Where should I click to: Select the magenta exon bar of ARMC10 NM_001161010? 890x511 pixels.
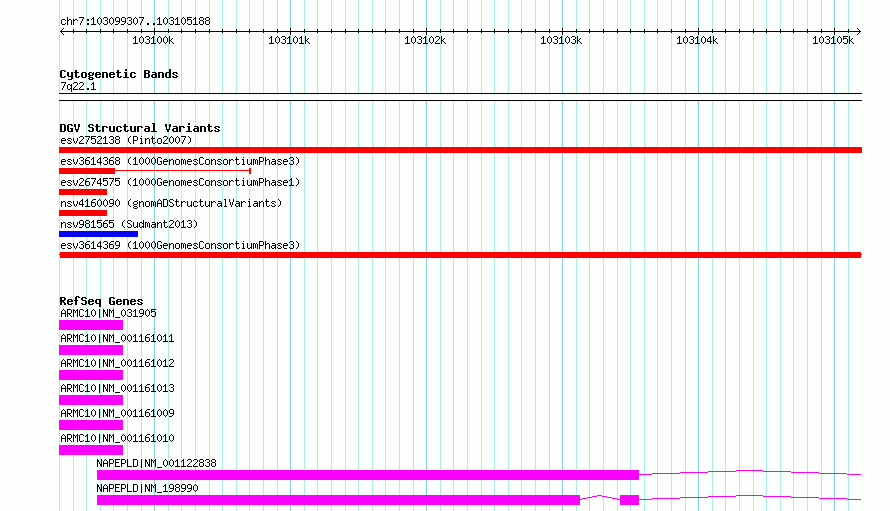coord(91,450)
